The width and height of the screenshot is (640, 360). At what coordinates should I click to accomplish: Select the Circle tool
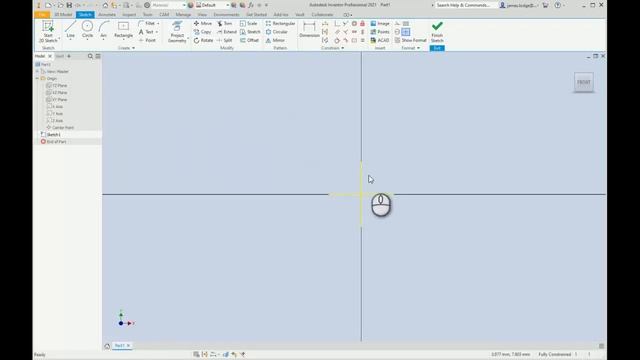(x=87, y=30)
